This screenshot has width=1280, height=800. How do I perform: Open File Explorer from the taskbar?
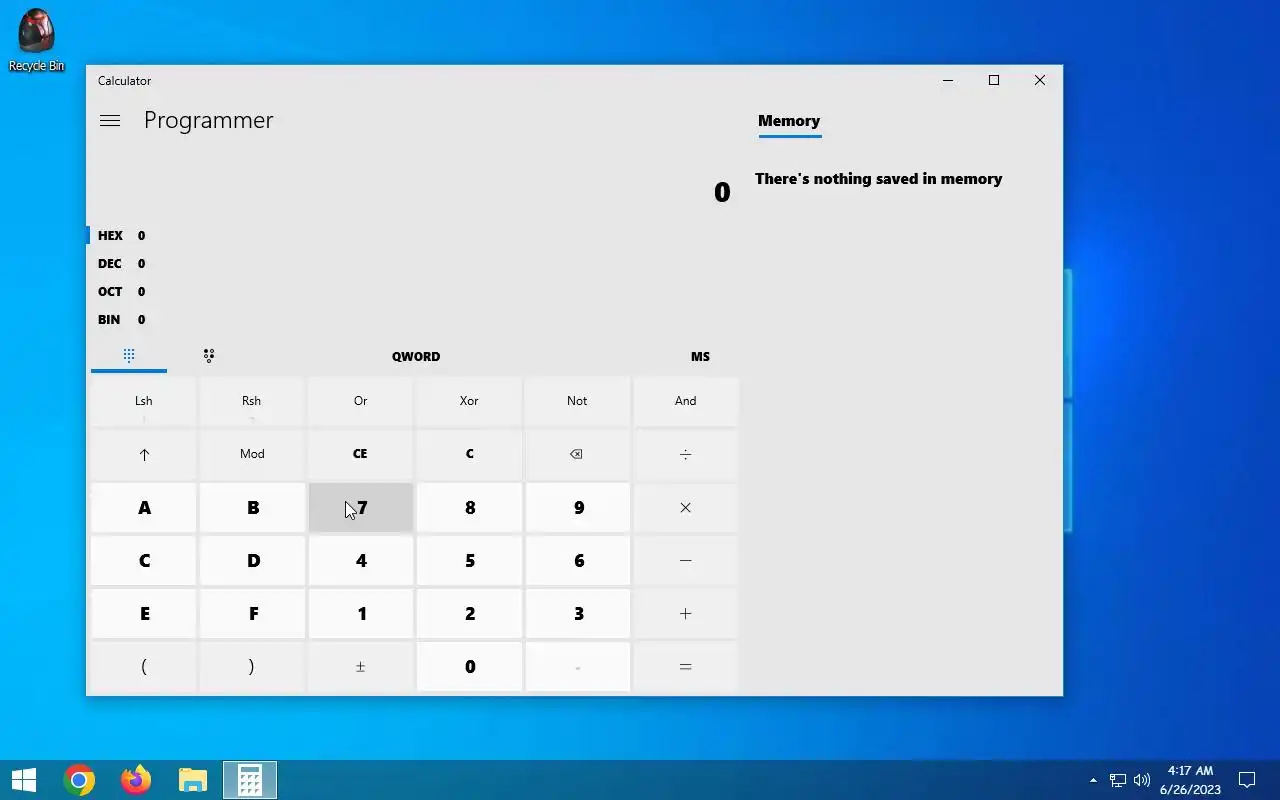tap(193, 780)
